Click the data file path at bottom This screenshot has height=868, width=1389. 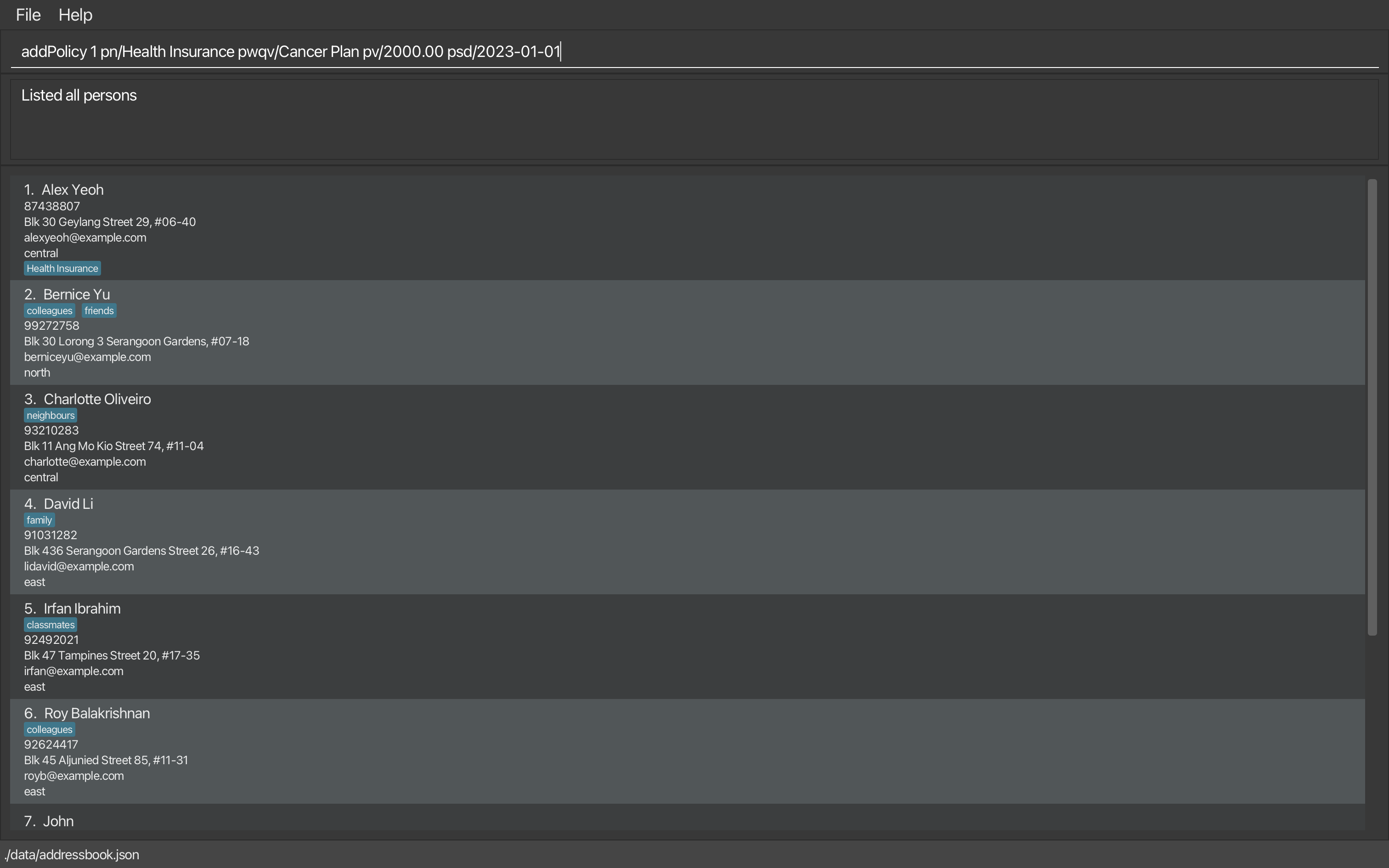[71, 854]
